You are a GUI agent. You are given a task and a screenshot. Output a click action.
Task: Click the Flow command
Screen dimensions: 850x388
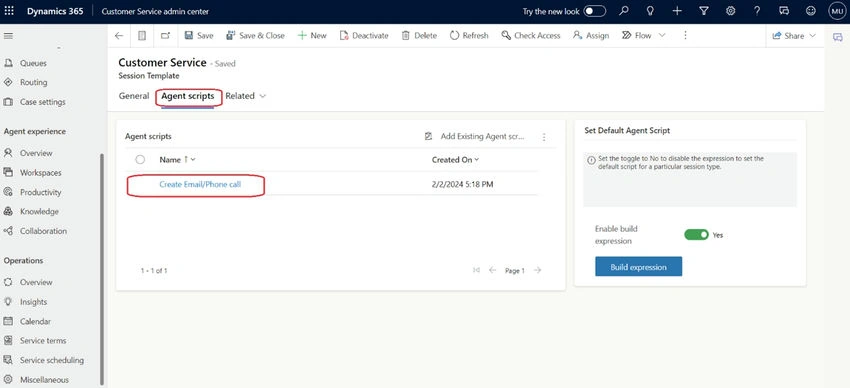(x=637, y=36)
